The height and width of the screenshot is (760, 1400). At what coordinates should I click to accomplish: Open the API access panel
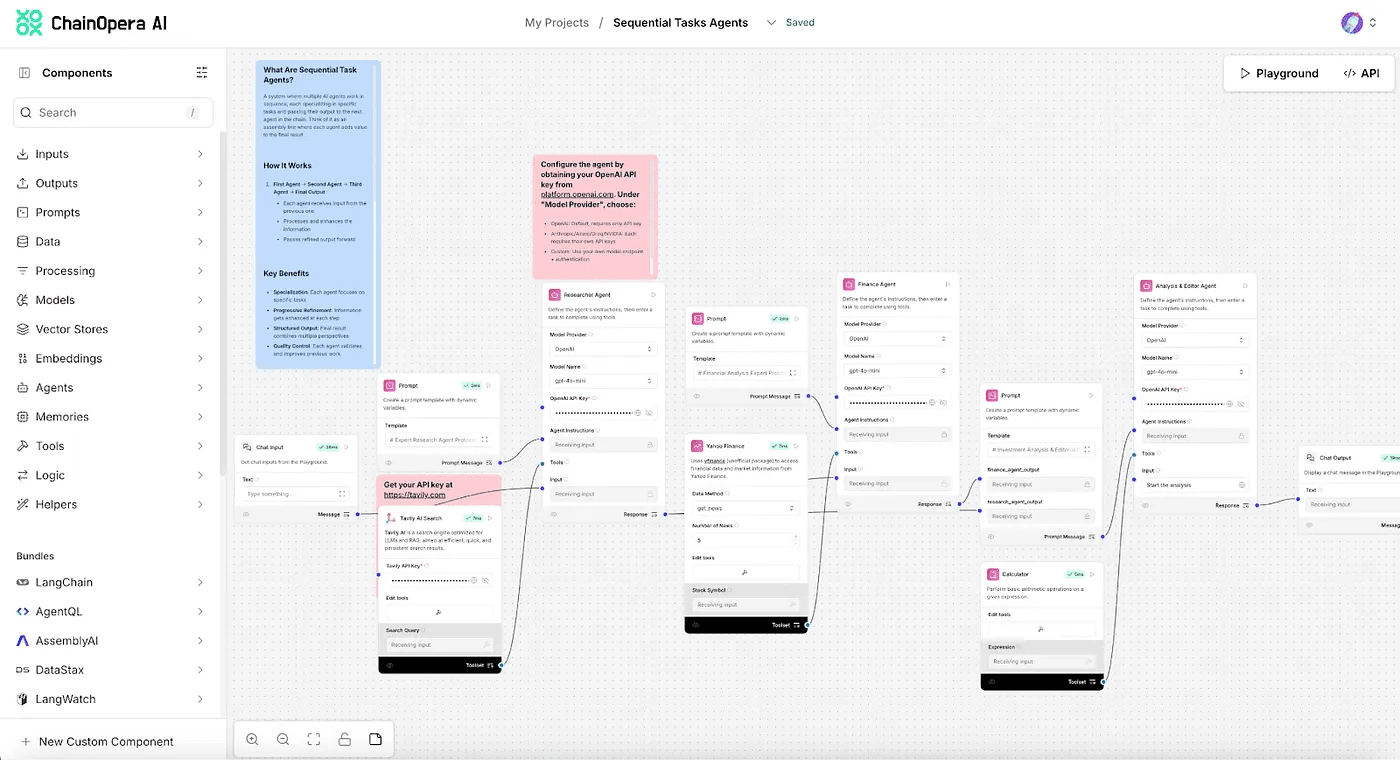coord(1361,73)
